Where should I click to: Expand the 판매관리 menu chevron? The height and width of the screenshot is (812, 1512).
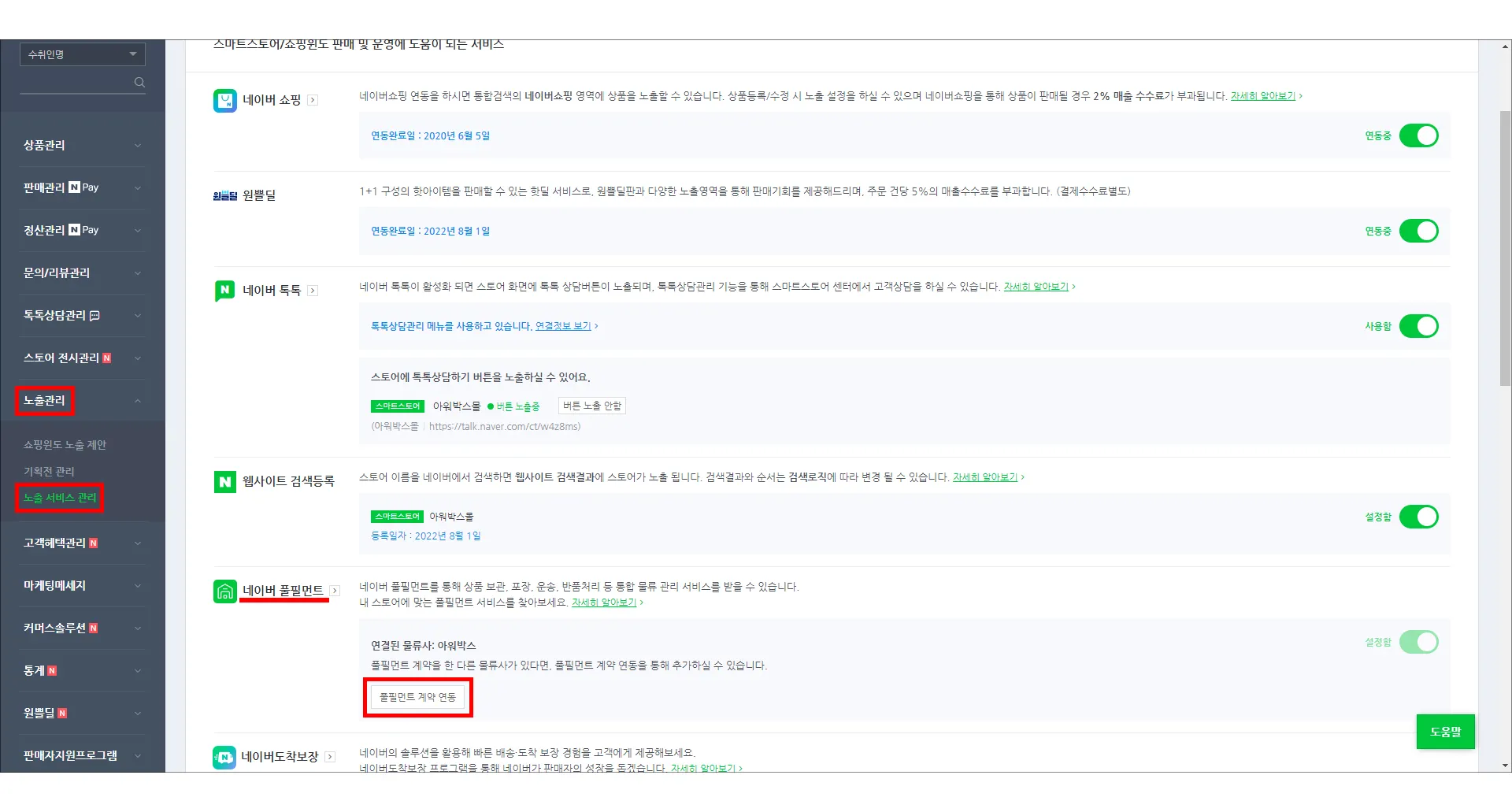tap(138, 188)
